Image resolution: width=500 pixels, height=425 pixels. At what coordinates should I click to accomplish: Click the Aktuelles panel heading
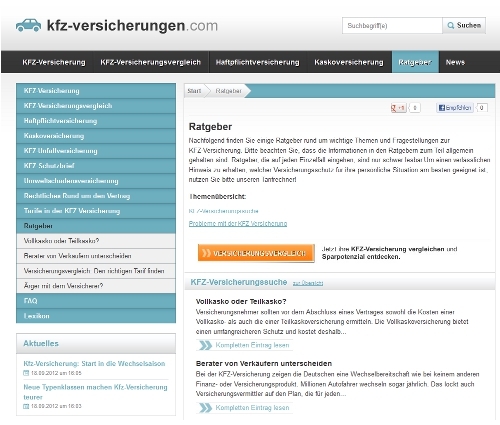click(41, 343)
